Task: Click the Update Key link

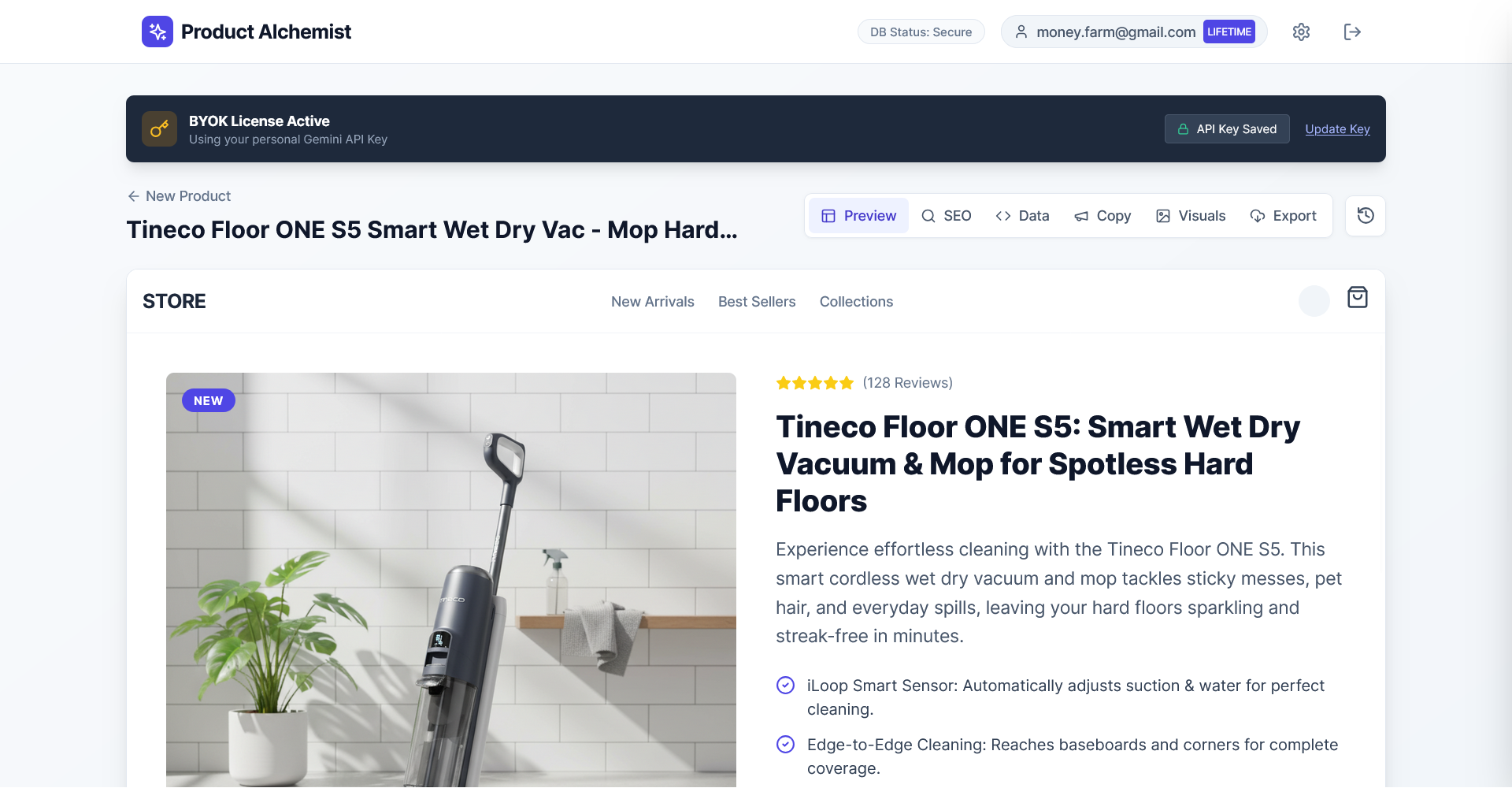Action: [x=1337, y=129]
